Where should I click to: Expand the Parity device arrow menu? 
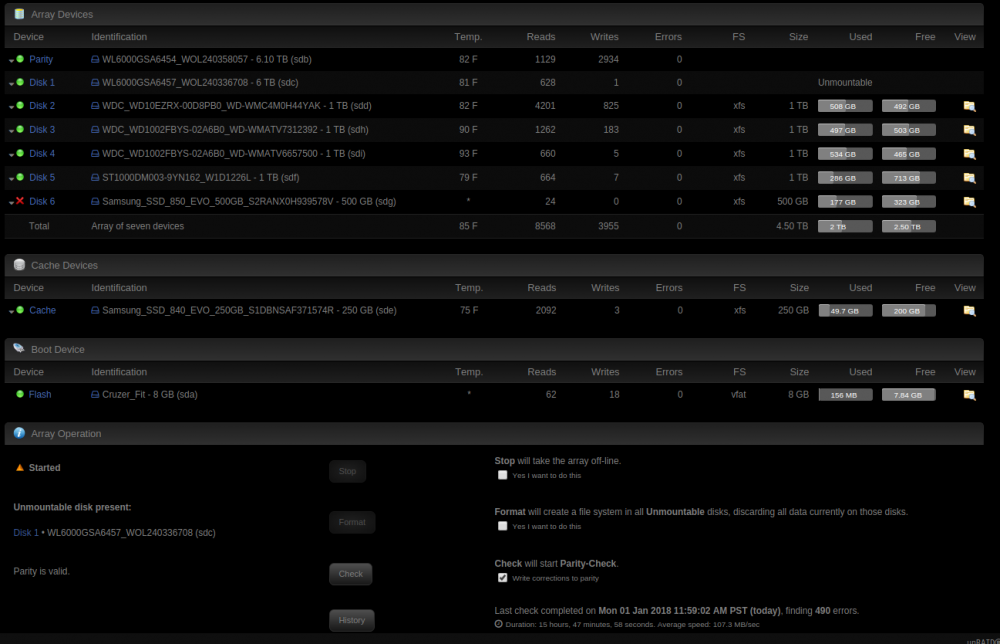coord(11,61)
